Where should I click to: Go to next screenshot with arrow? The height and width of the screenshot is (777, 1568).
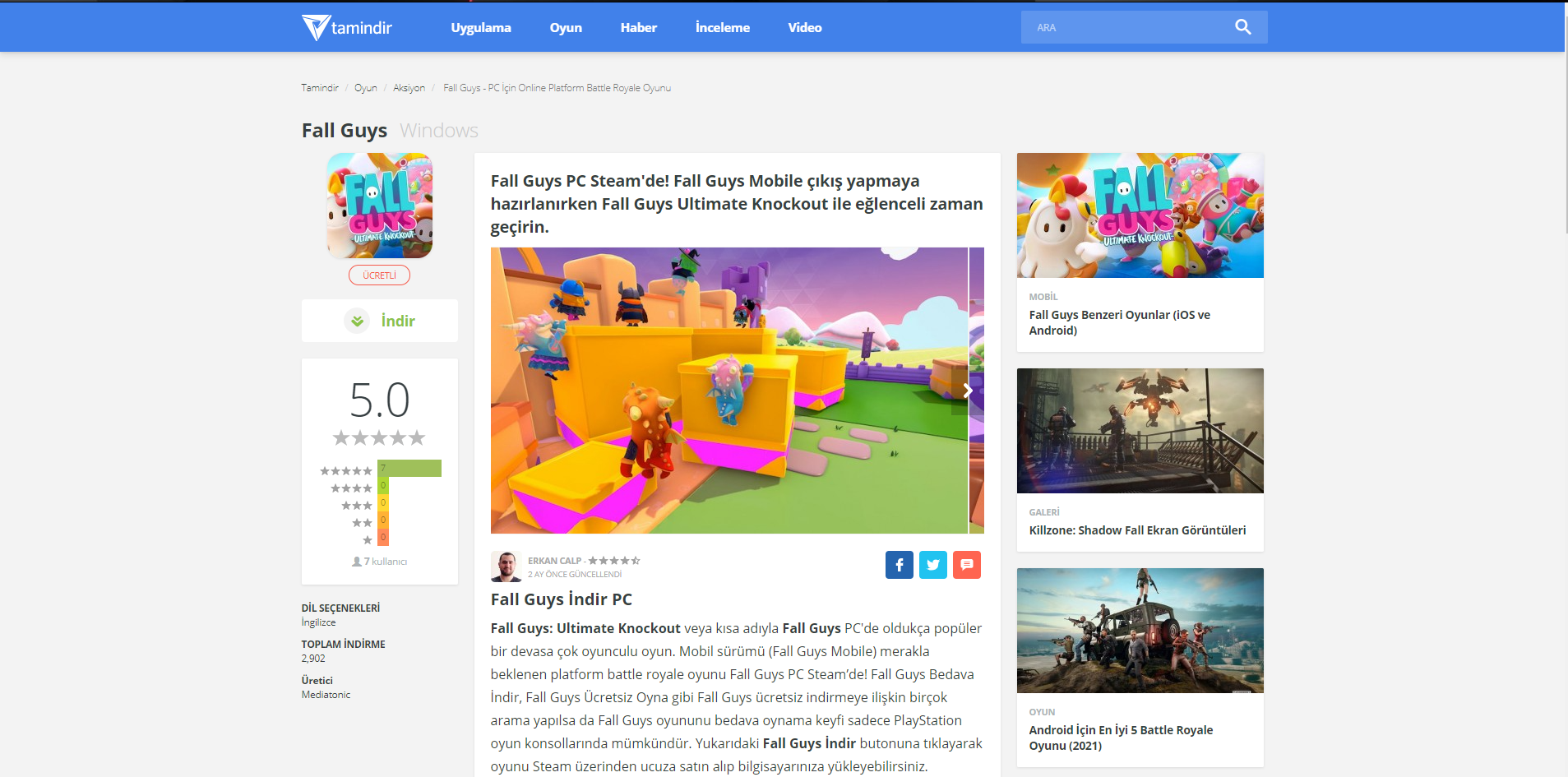(x=968, y=391)
